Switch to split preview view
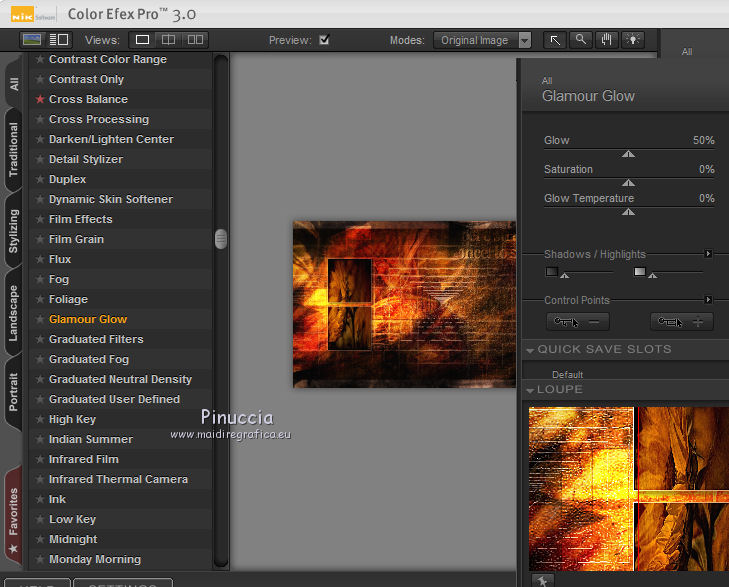The width and height of the screenshot is (729, 587). coord(169,40)
